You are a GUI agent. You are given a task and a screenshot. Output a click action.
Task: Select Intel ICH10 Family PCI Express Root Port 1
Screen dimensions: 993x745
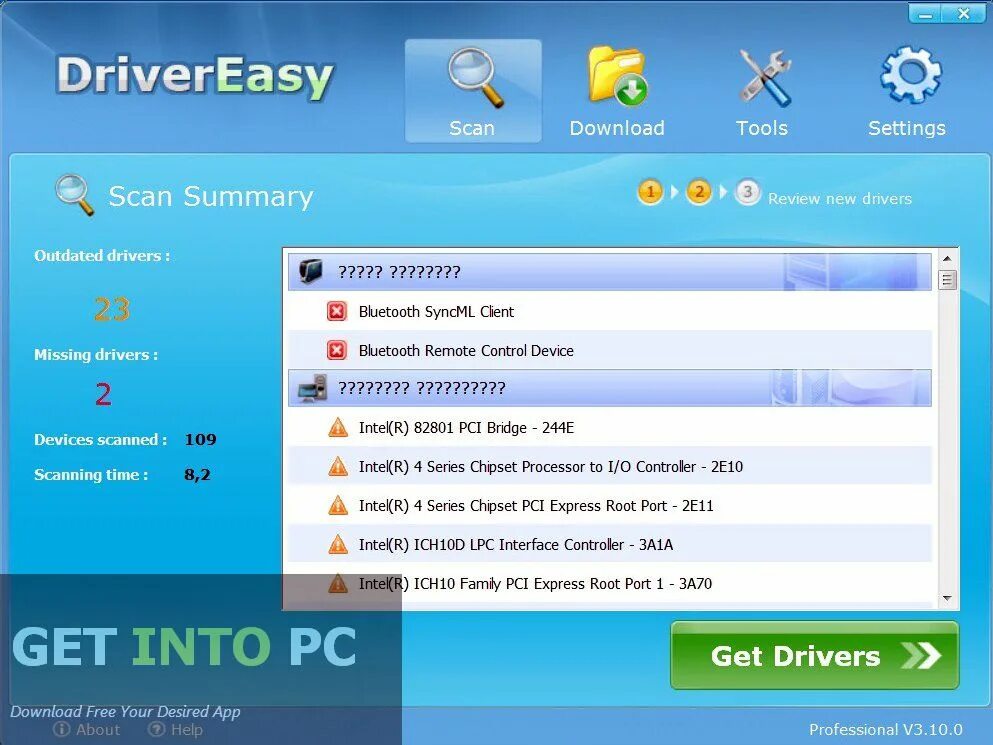pyautogui.click(x=610, y=583)
